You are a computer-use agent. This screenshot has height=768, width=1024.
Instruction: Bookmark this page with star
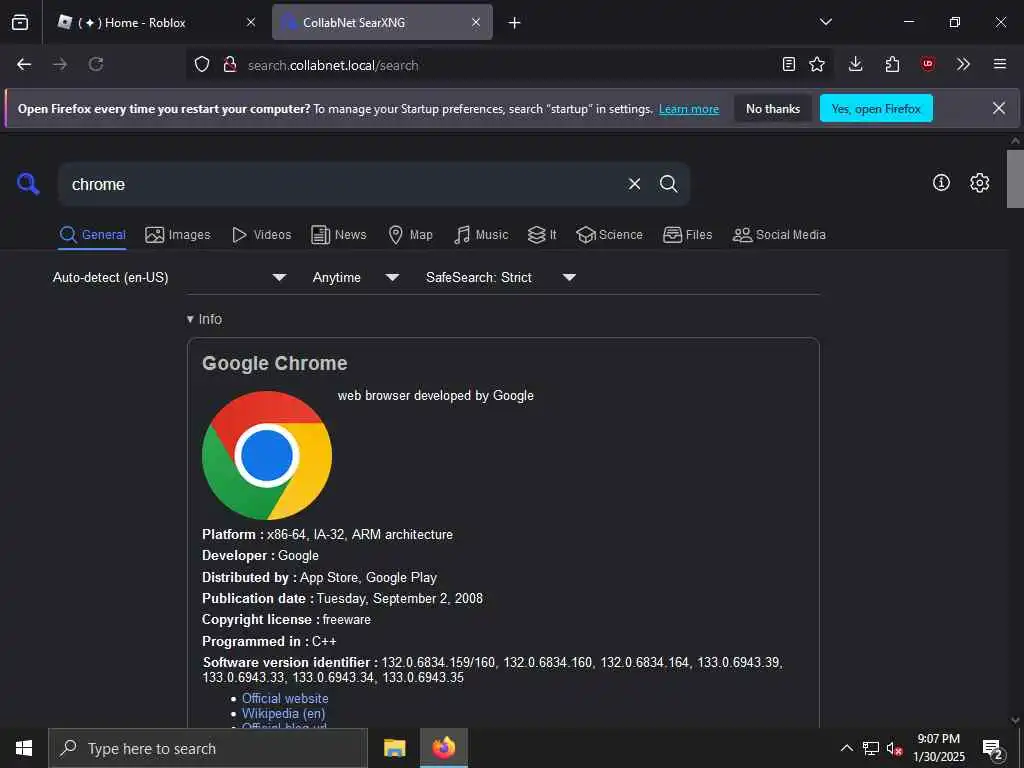click(x=817, y=64)
